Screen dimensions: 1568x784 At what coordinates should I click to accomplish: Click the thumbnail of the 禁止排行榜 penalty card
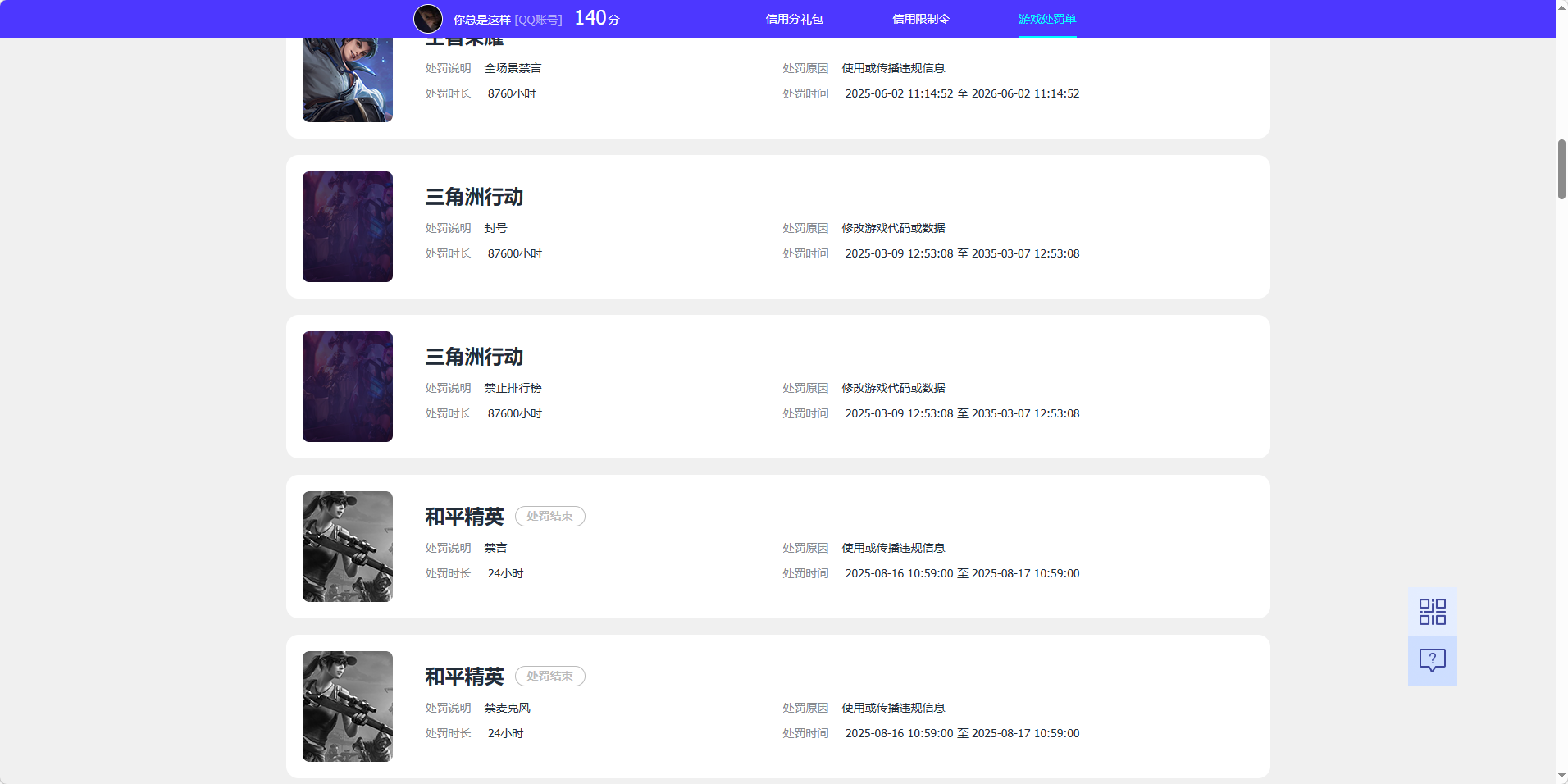click(347, 386)
